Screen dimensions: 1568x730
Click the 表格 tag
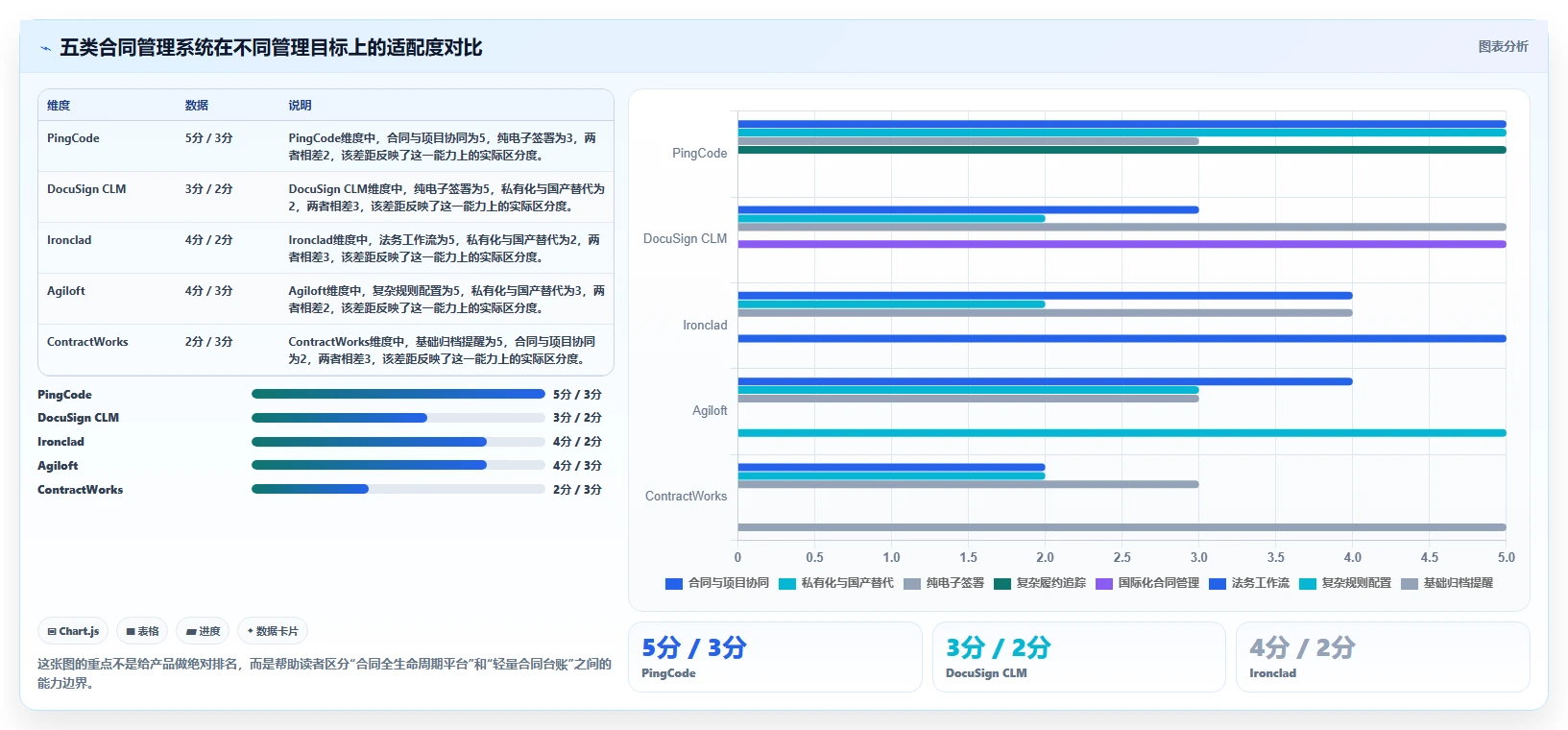pos(142,631)
